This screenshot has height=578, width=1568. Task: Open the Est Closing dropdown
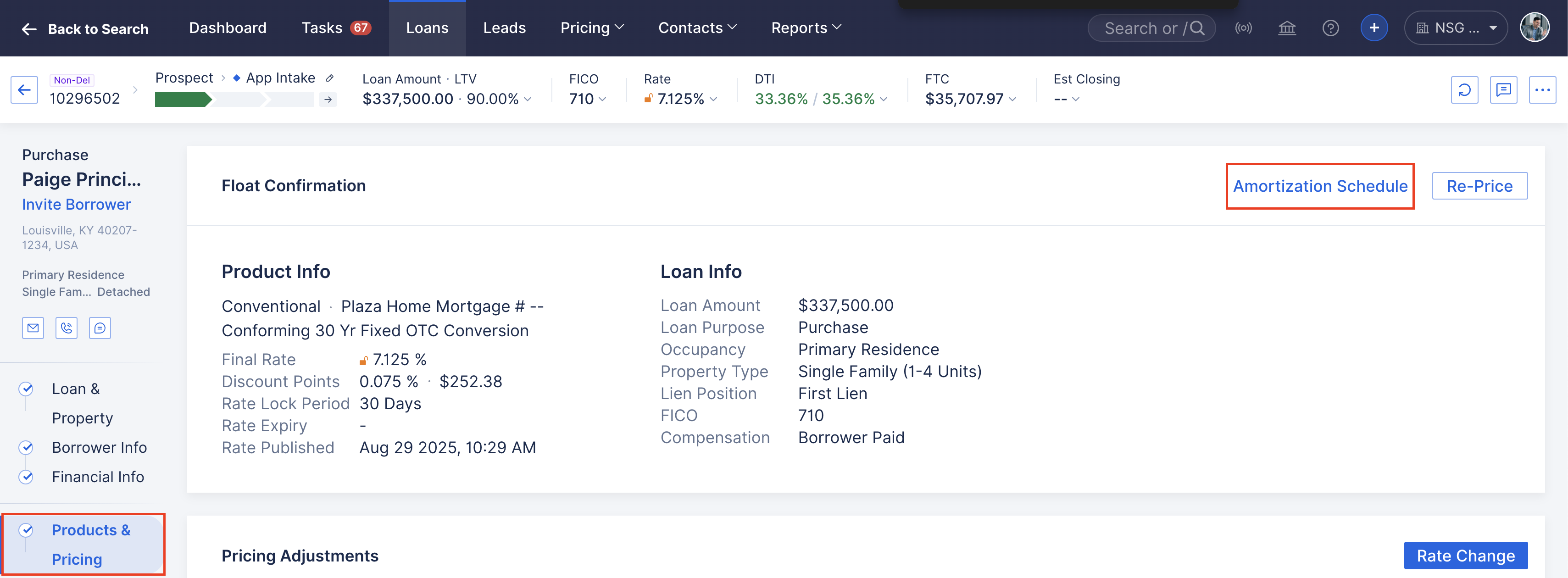(1076, 99)
